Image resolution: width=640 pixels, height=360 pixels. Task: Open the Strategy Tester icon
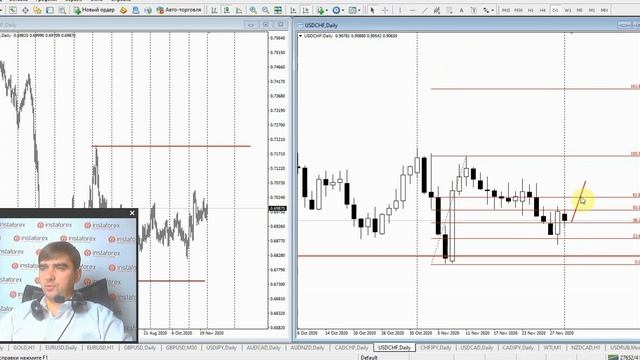(x=62, y=10)
